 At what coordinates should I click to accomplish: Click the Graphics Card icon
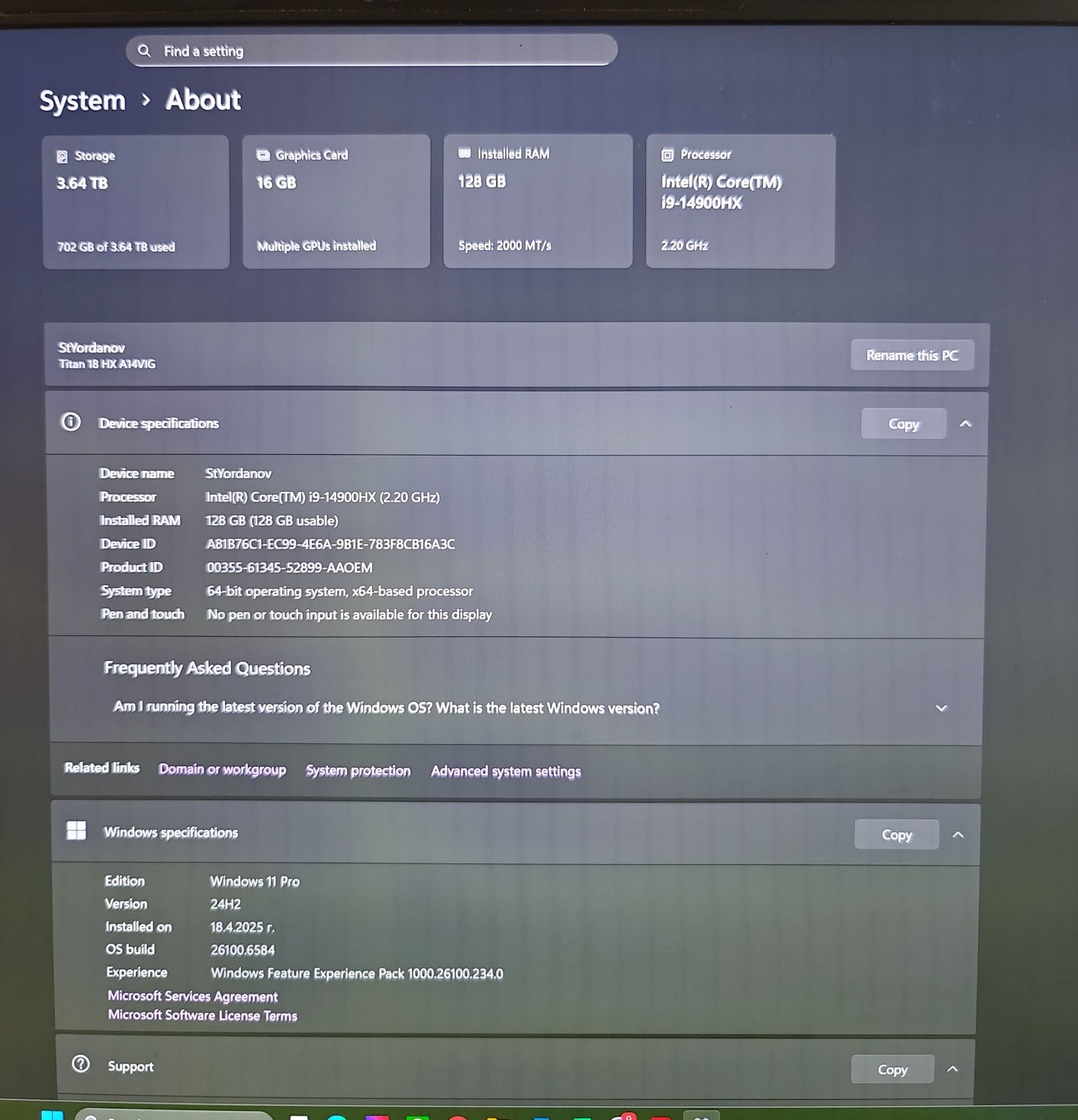click(x=263, y=155)
